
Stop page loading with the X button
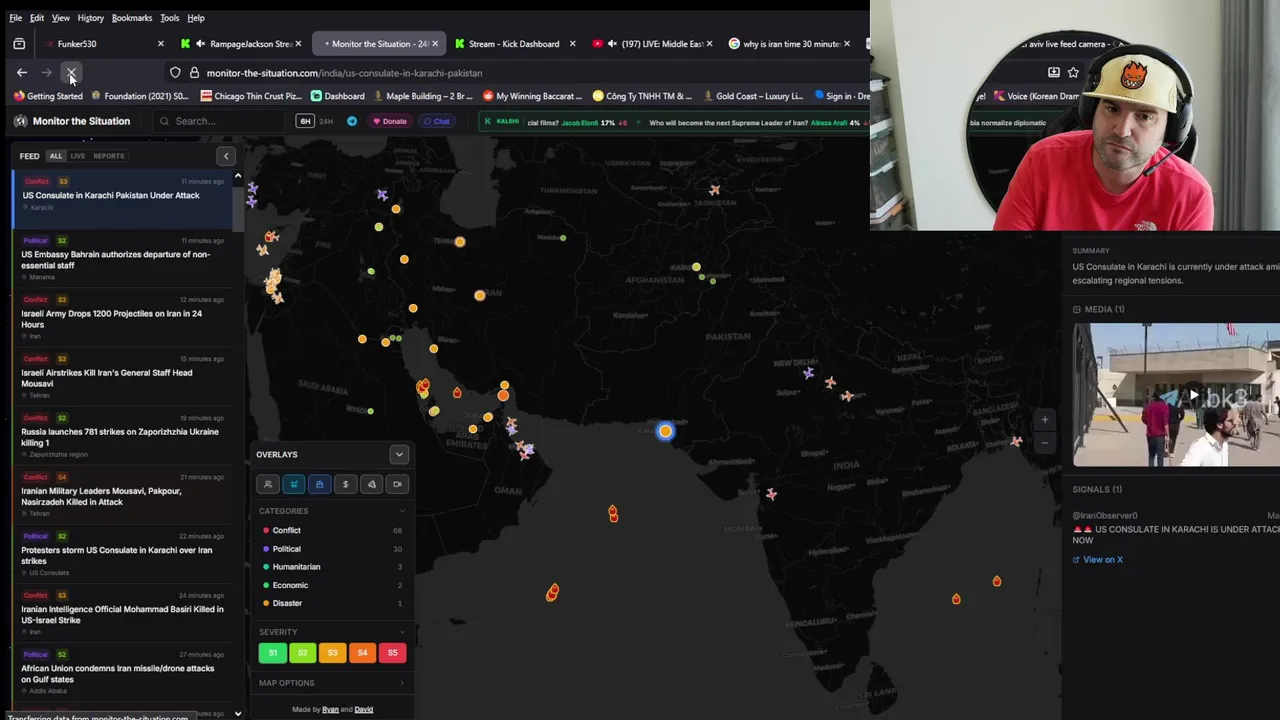click(71, 73)
